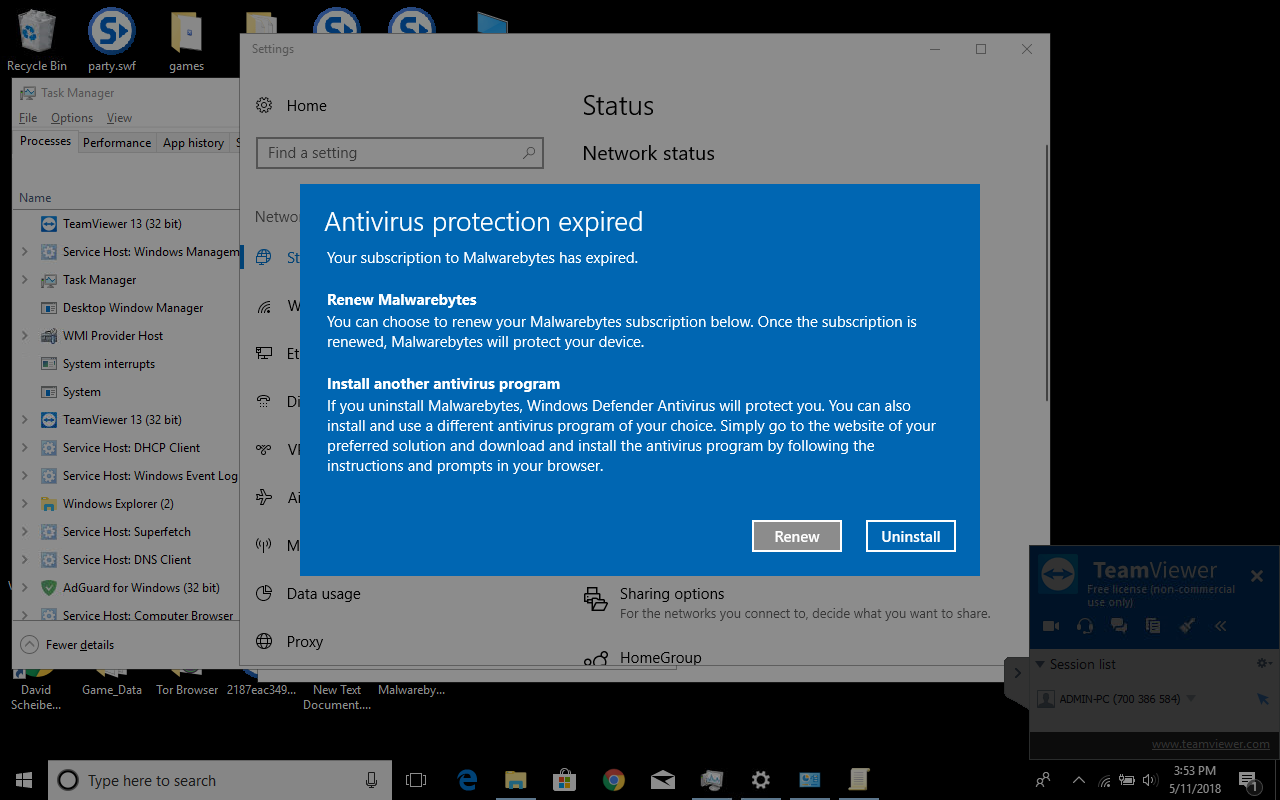The image size is (1280, 800).
Task: Click the airplane mode icon in Settings sidebar
Action: point(264,498)
